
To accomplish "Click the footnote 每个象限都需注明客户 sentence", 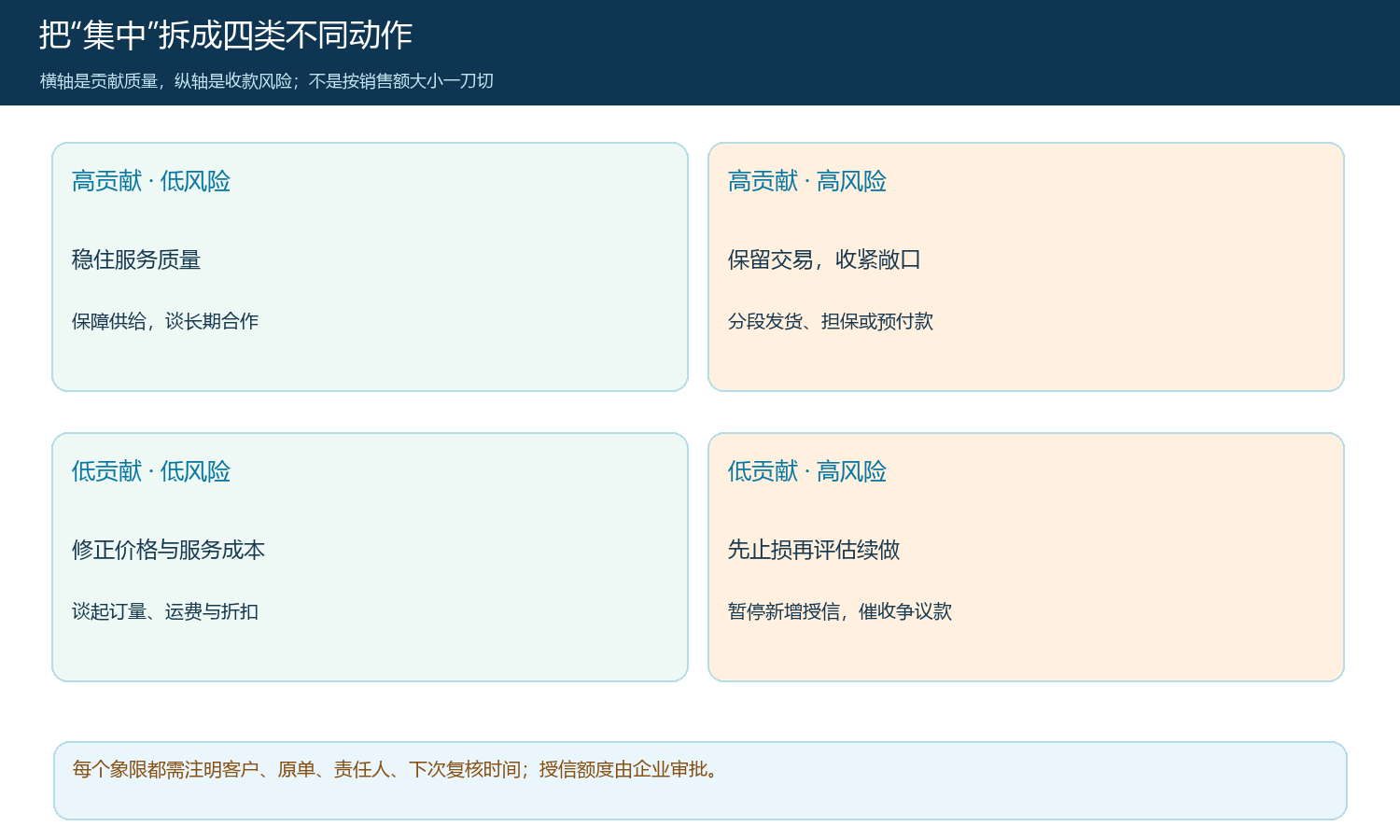I will (396, 769).
